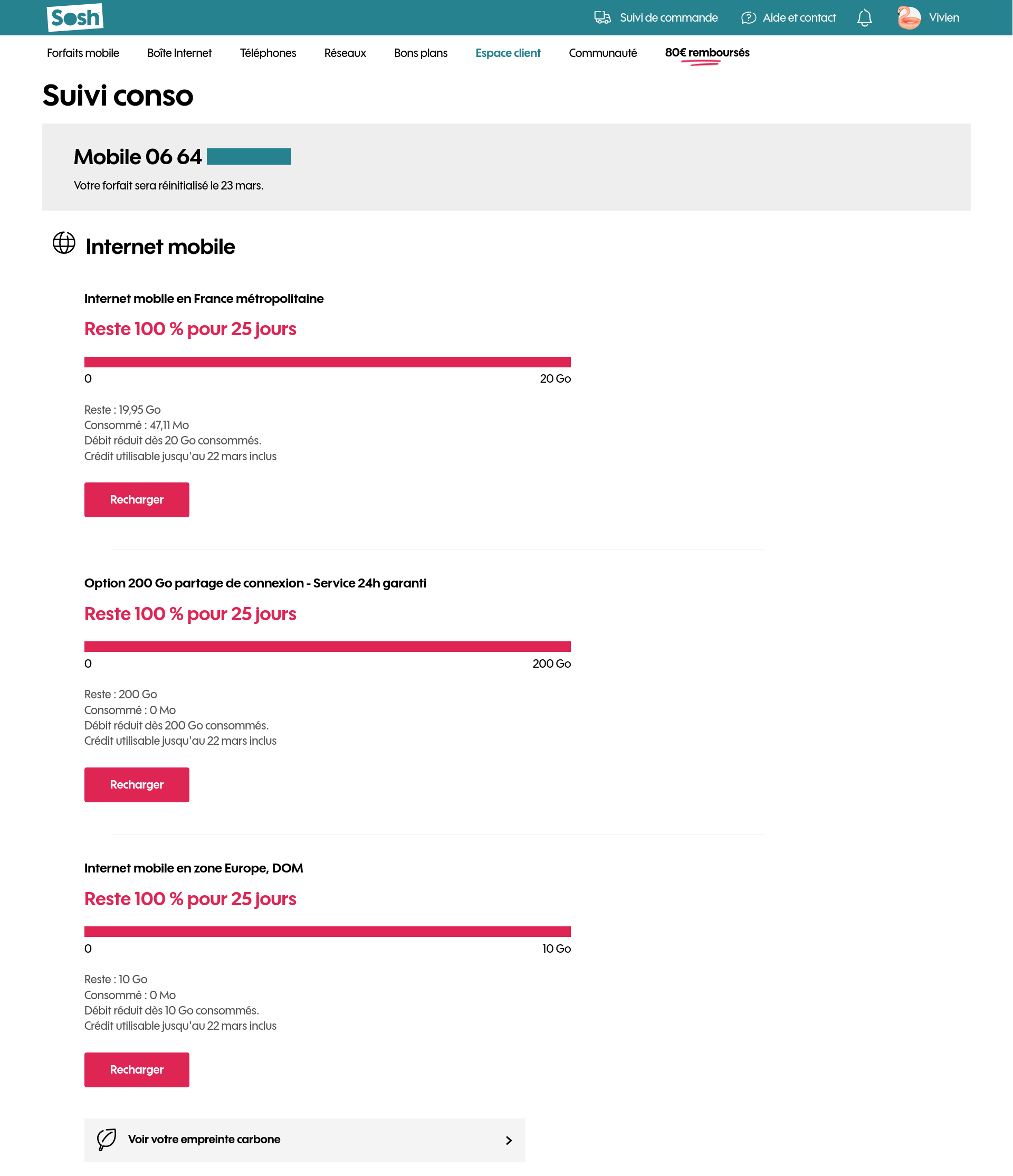Open the Communauté page
This screenshot has height=1176, width=1013.
[x=603, y=53]
